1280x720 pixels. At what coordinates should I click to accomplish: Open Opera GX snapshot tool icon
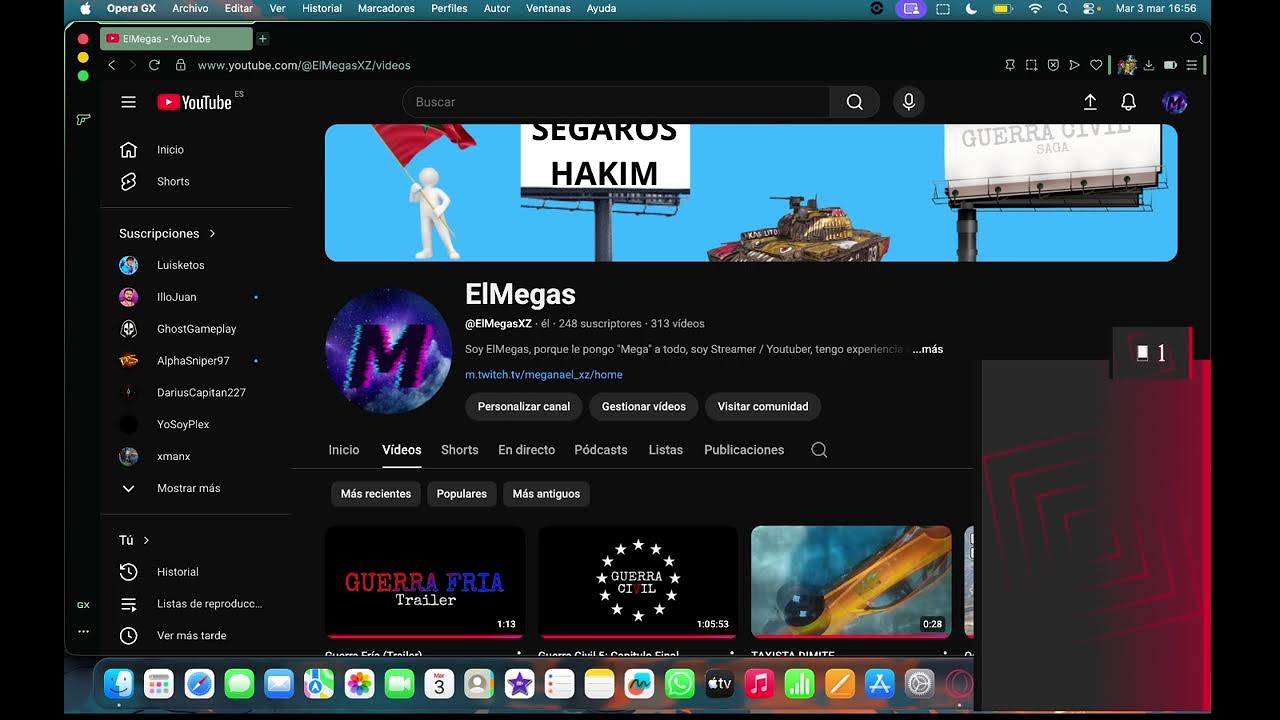click(x=1031, y=65)
